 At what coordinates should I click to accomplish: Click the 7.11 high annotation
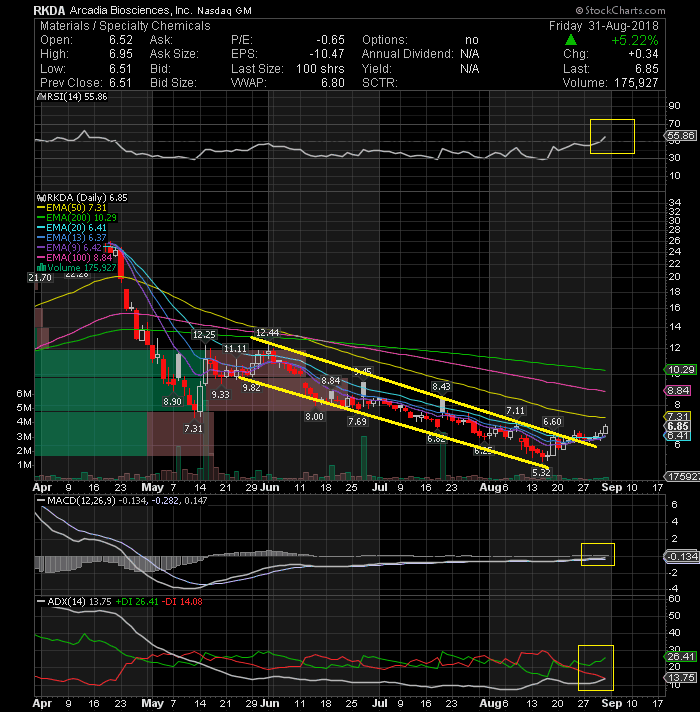(515, 411)
